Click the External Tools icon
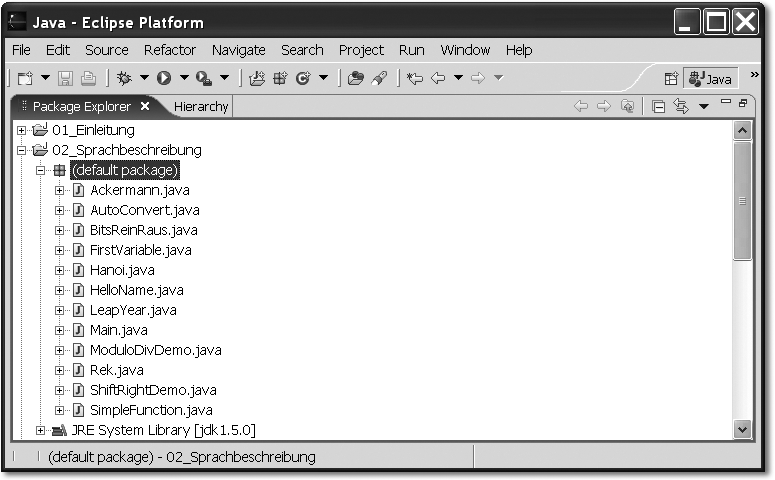 [x=204, y=78]
